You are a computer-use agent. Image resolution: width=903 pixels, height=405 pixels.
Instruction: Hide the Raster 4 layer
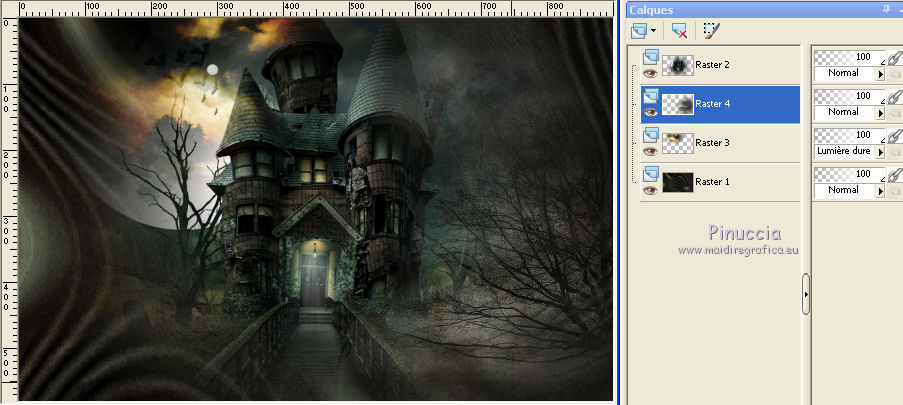click(x=650, y=112)
